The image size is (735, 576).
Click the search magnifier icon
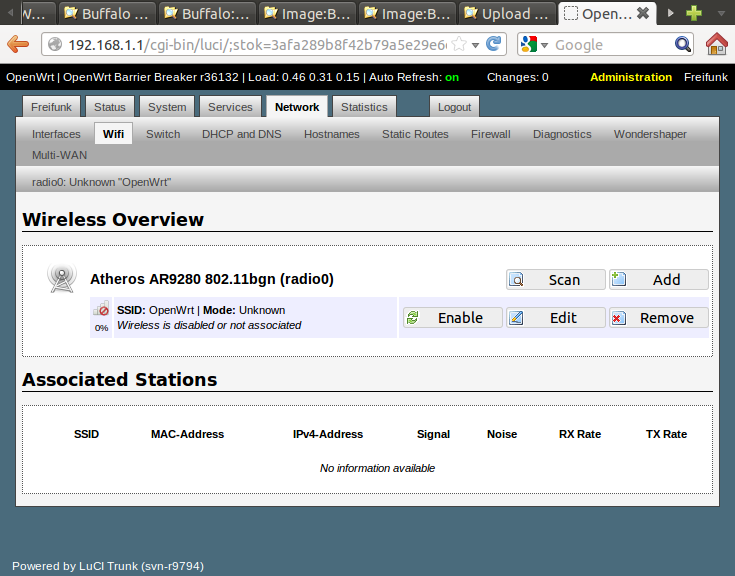[x=683, y=44]
